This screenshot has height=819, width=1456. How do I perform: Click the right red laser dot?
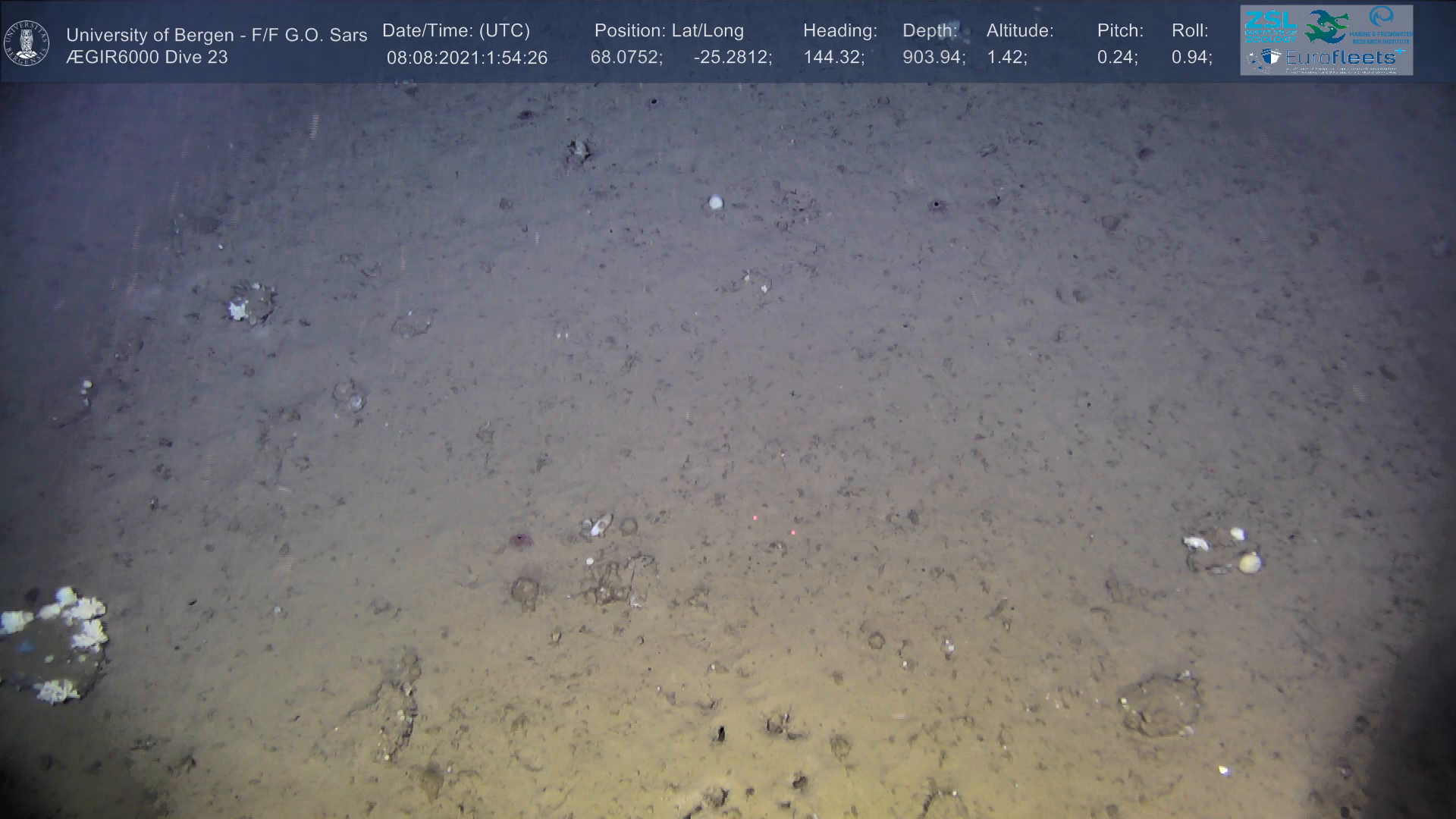click(x=793, y=532)
